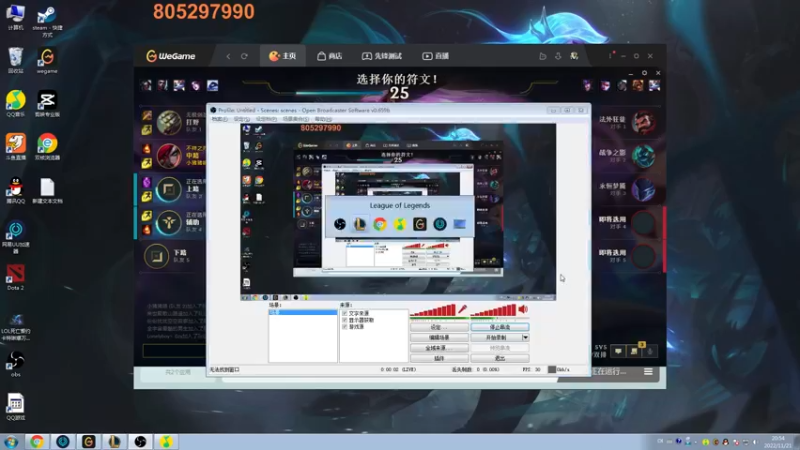Toggle the second source checkbox in OBS
This screenshot has width=800, height=450.
[344, 320]
